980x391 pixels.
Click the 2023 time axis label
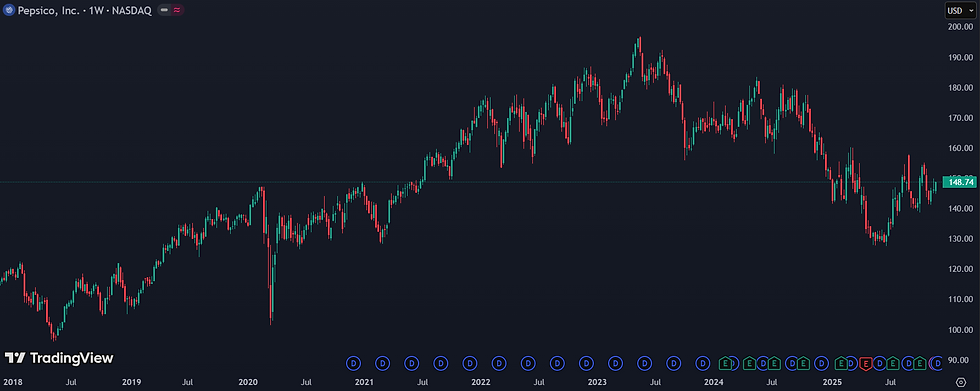[x=597, y=382]
